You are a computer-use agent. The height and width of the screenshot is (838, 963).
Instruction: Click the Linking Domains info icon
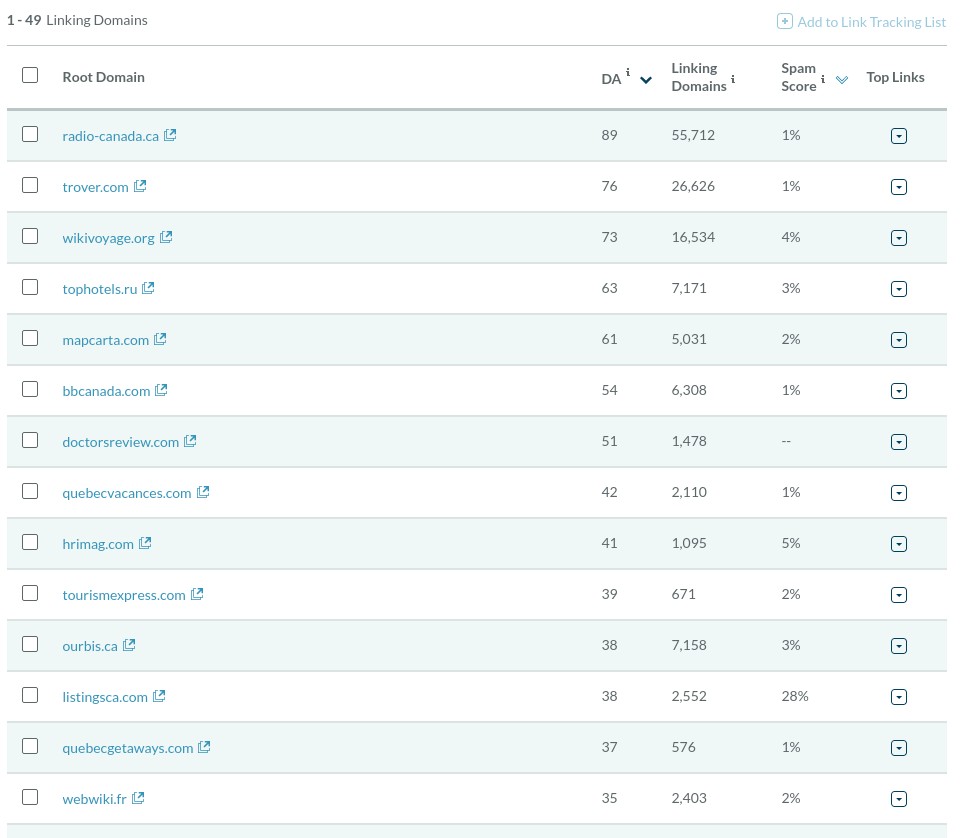tap(733, 79)
